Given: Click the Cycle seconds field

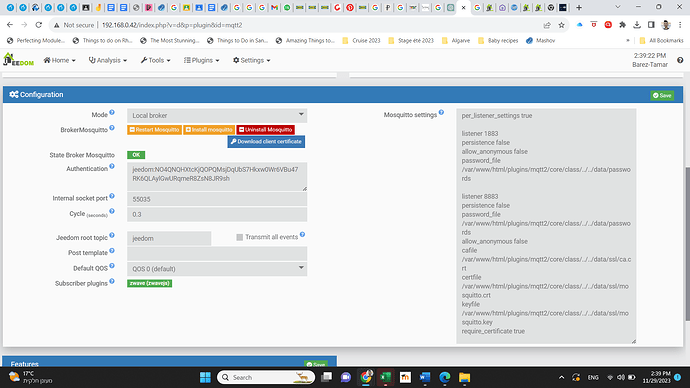Looking at the screenshot, I should [217, 214].
